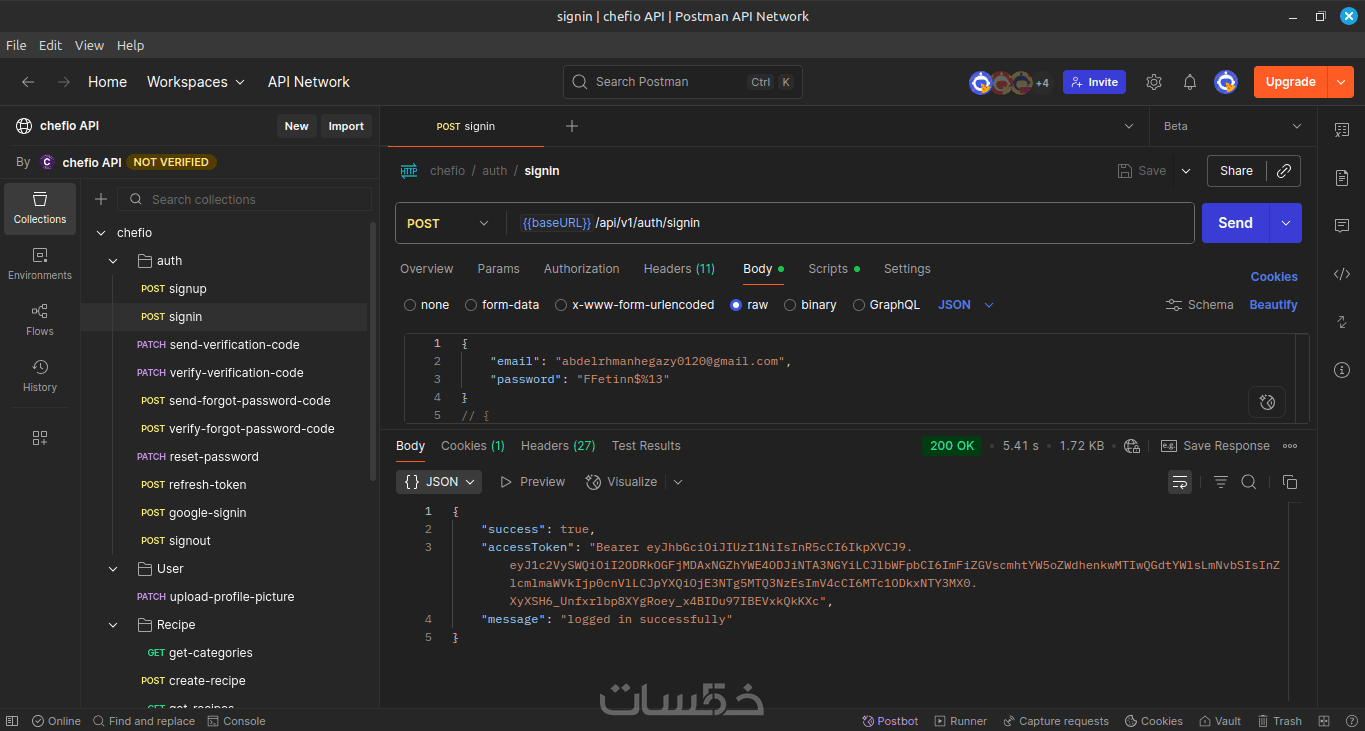
Task: Filter the response with the filter icon
Action: pos(1220,482)
